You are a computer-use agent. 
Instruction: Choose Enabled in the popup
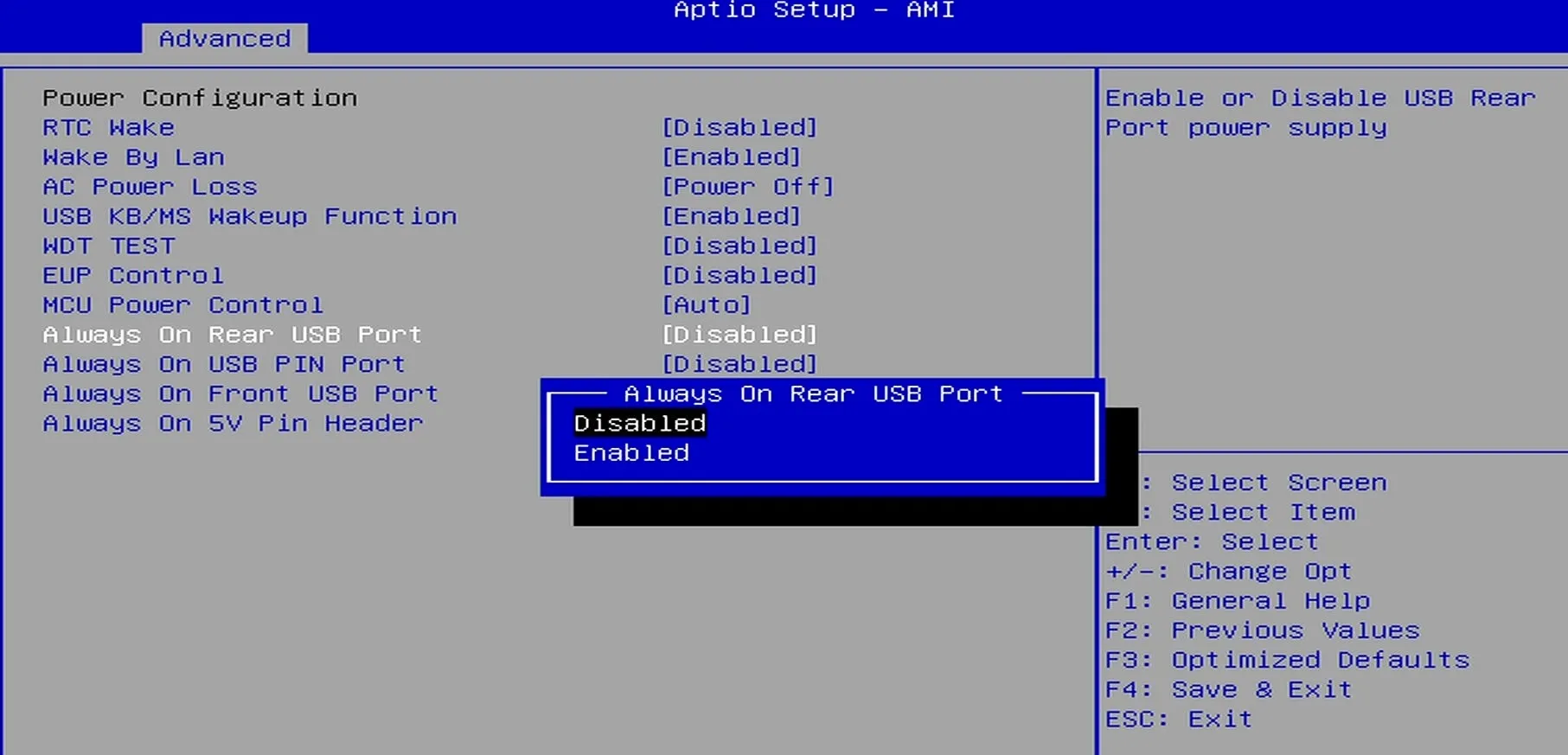632,453
